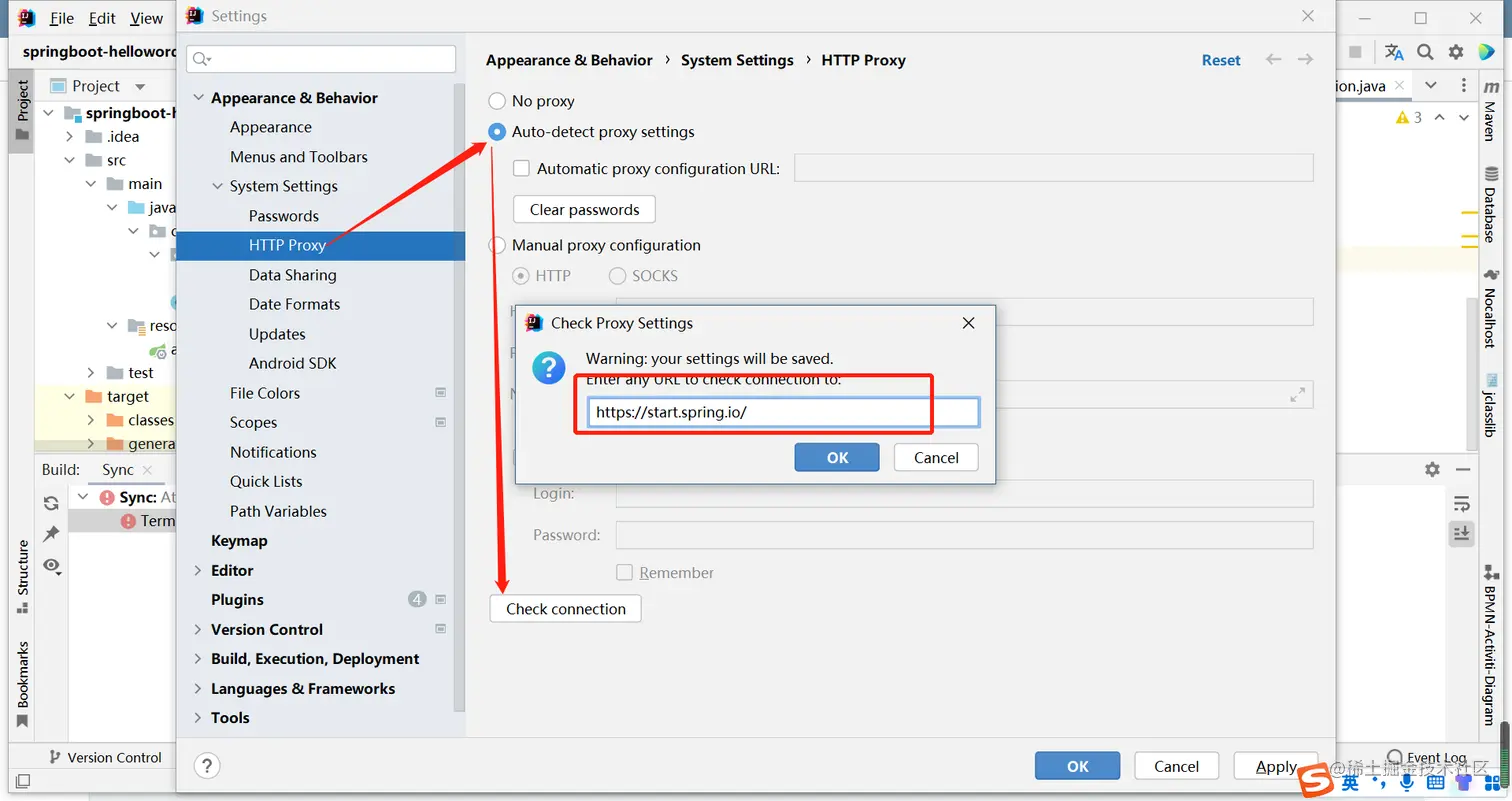Open the Keymap settings page
1512x801 pixels.
(x=239, y=541)
